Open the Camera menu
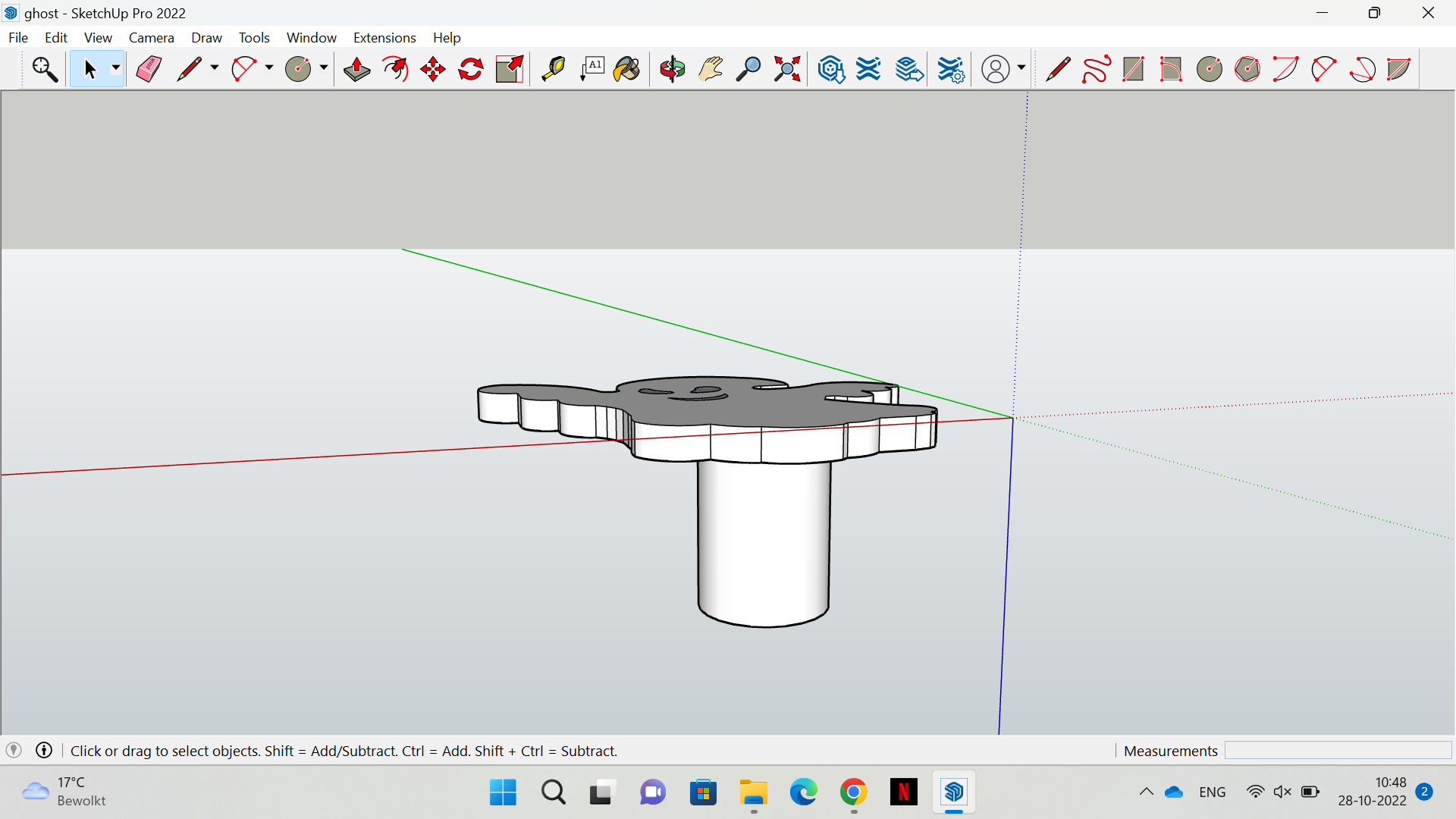Screen dimensions: 1456x819 pos(151,37)
